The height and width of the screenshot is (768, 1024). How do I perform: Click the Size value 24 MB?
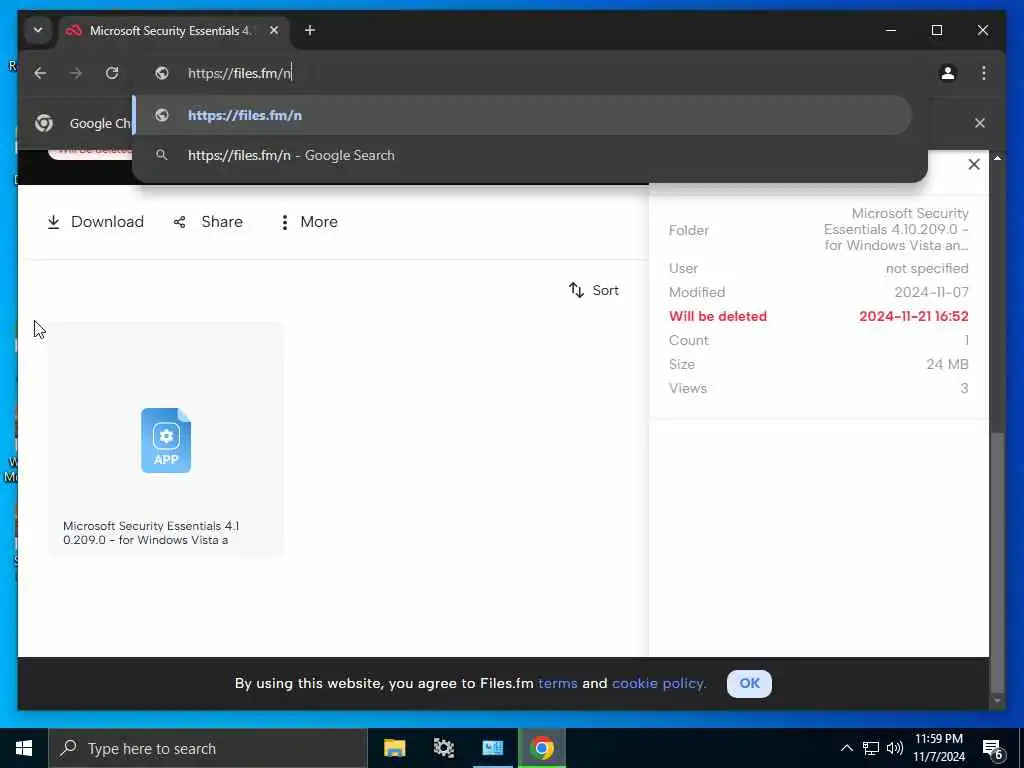click(947, 364)
